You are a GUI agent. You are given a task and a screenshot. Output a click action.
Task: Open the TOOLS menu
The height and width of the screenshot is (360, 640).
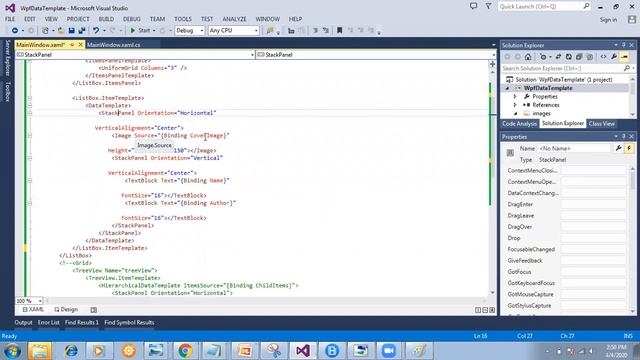183,19
